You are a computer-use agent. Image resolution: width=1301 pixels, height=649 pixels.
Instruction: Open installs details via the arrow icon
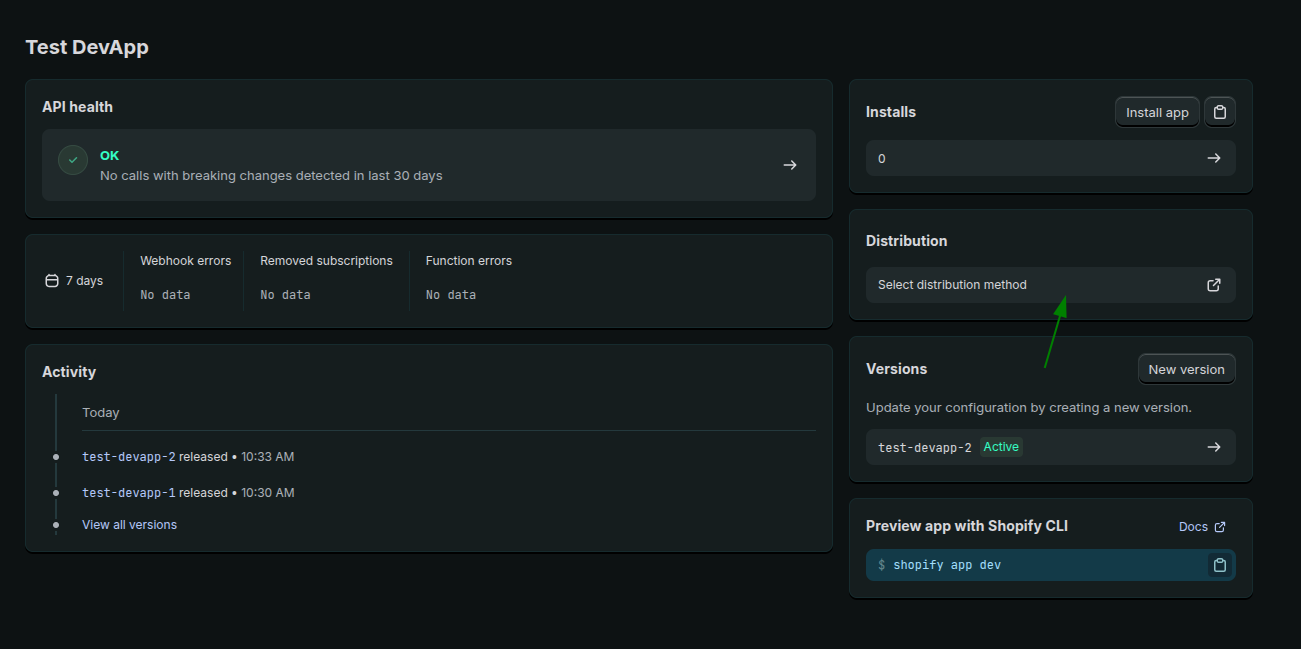tap(1213, 158)
